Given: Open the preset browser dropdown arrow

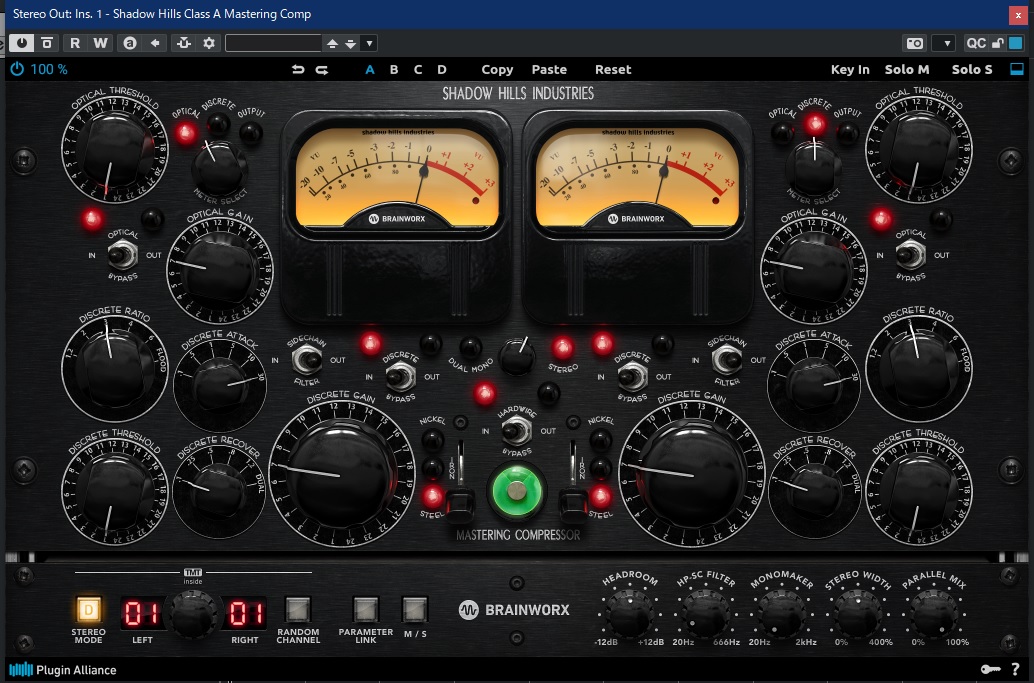Looking at the screenshot, I should pyautogui.click(x=369, y=44).
